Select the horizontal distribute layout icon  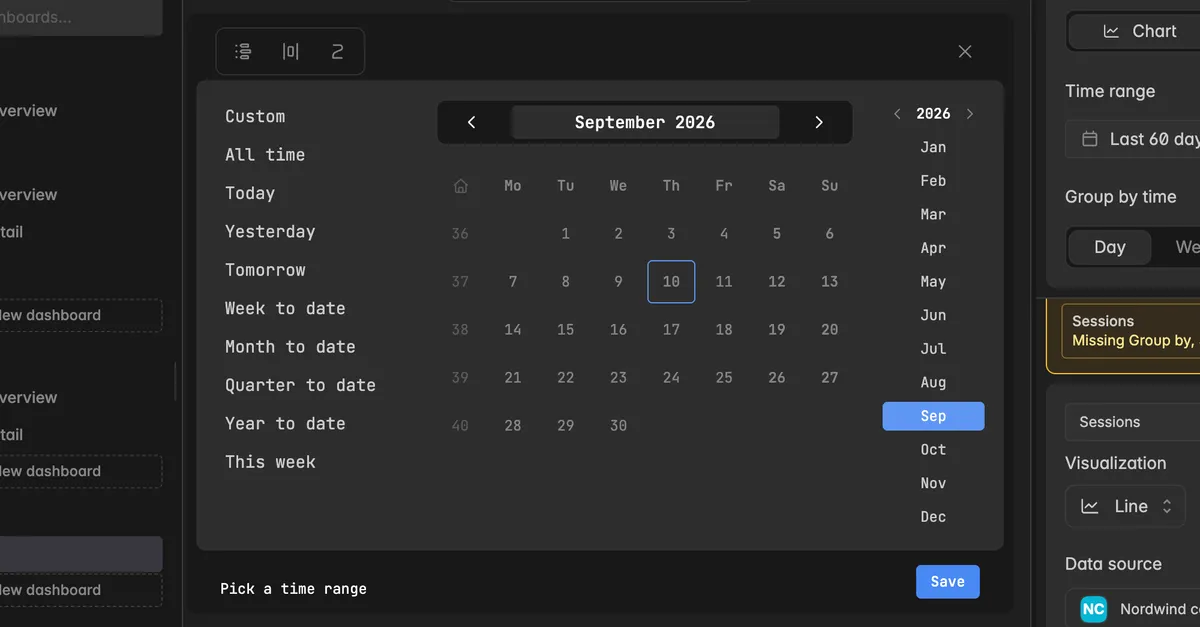click(x=290, y=51)
